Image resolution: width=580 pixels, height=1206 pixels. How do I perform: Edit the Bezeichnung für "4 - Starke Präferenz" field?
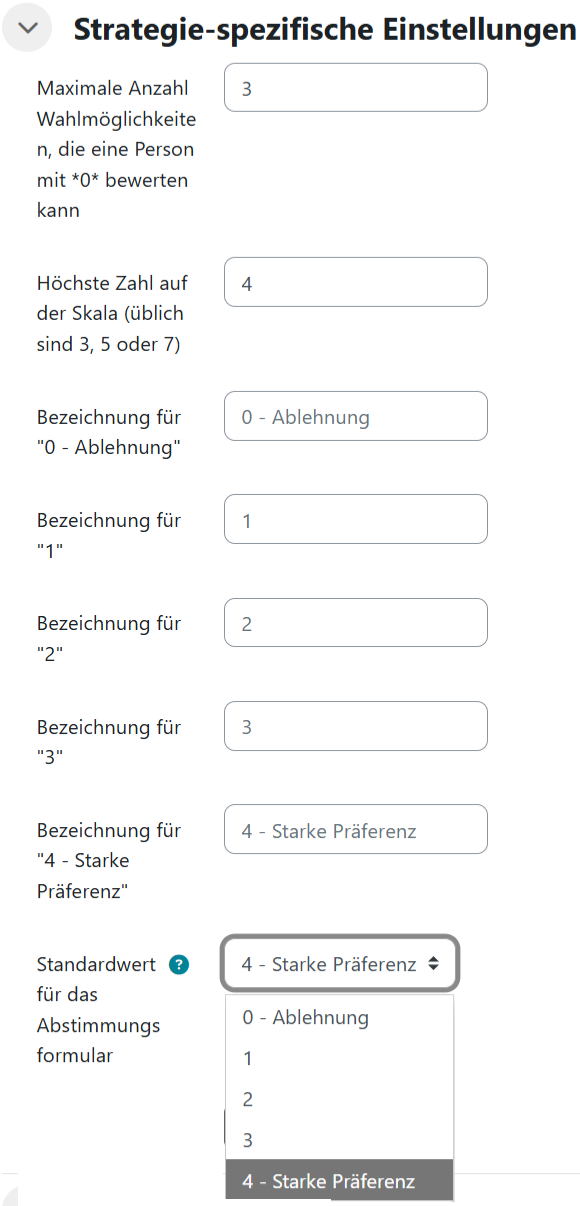pos(355,829)
